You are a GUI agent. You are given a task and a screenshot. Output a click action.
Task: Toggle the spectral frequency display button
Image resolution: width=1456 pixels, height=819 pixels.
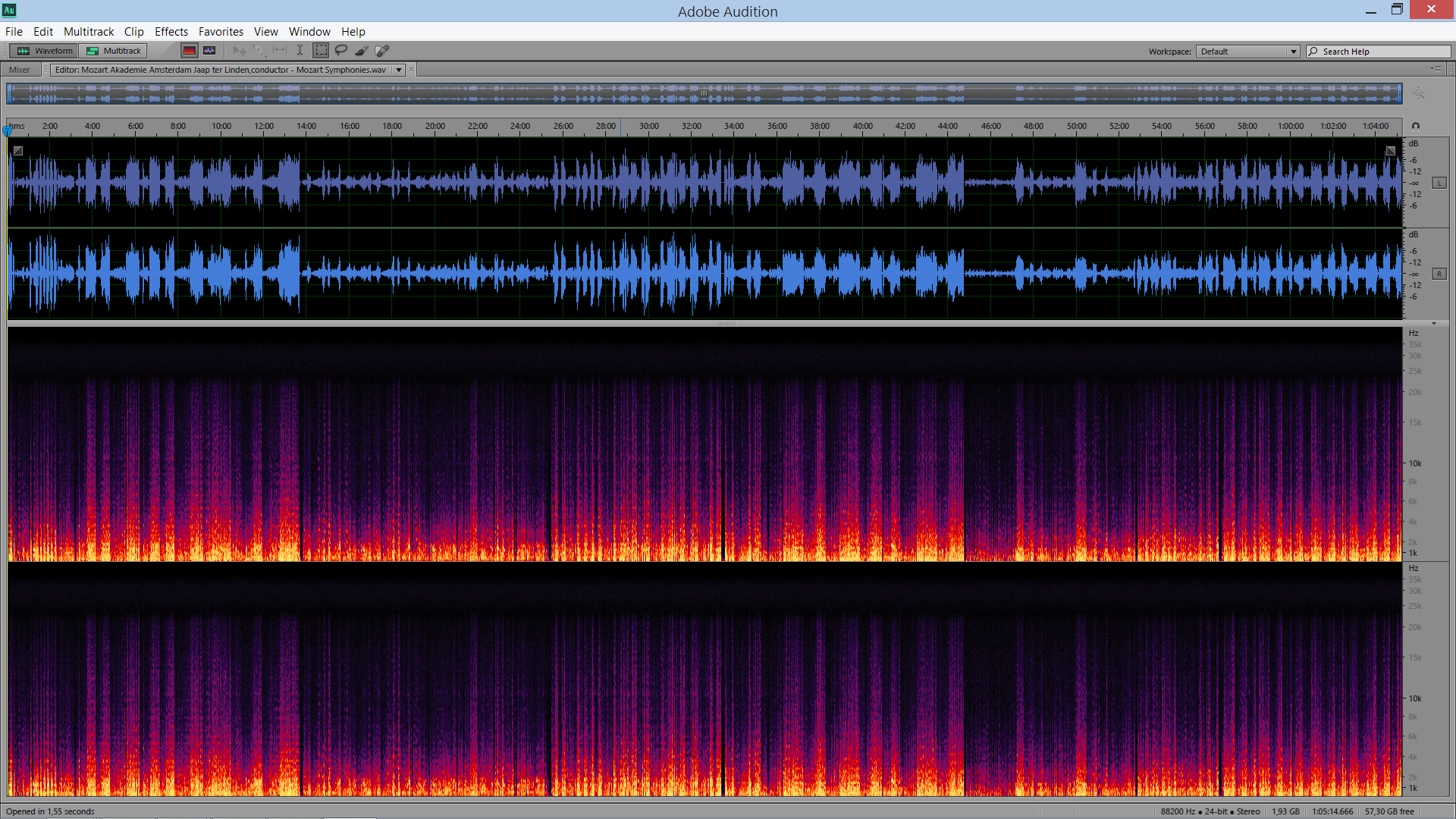click(190, 51)
